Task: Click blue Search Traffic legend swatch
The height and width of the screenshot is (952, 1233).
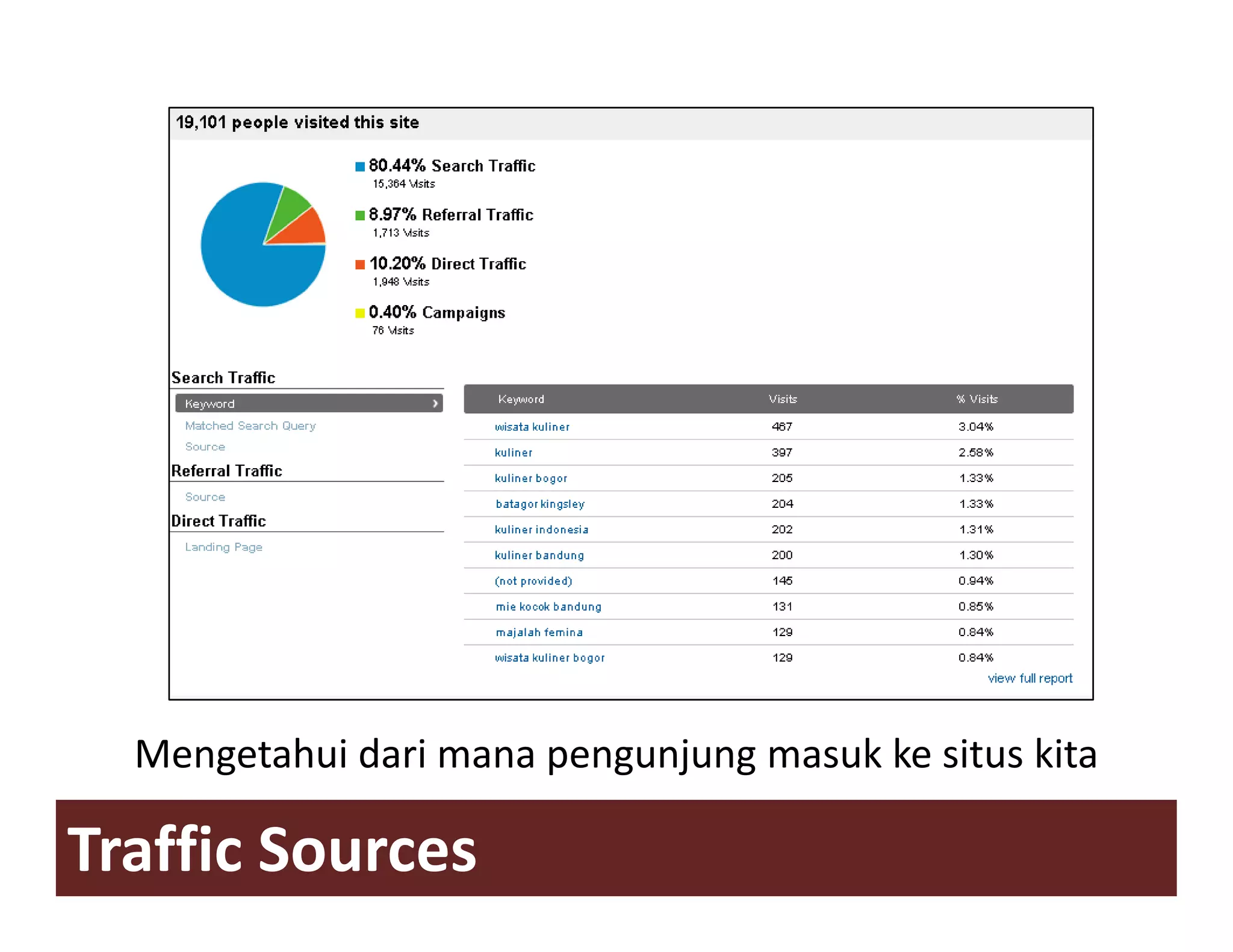Action: pos(360,167)
